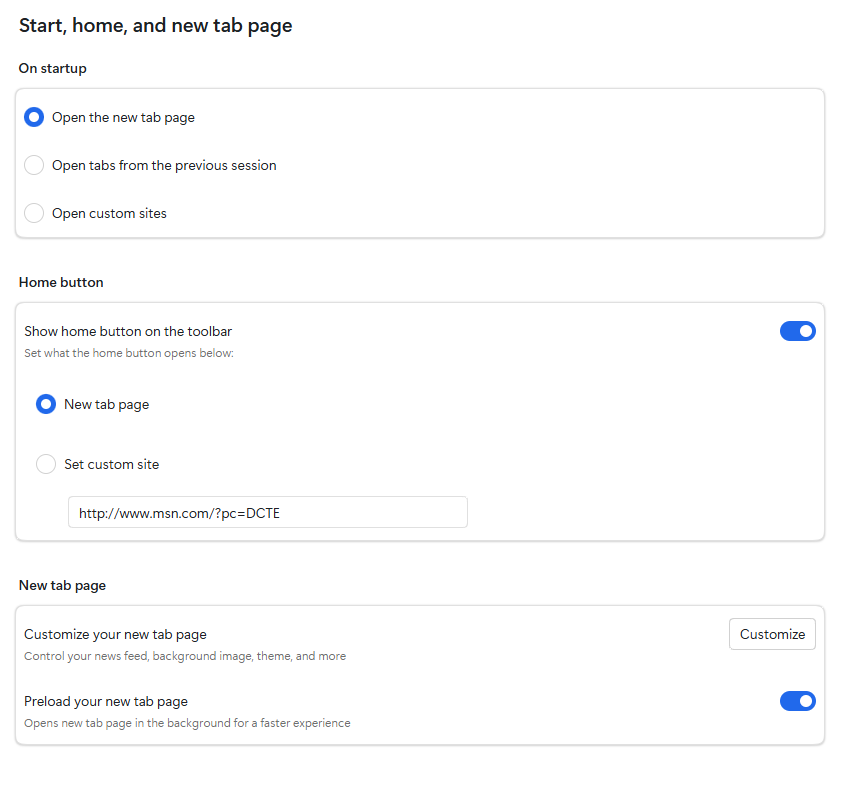Viewport: 864px width, 795px height.
Task: Click the 'Customize your new tab page' text
Action: coord(115,634)
